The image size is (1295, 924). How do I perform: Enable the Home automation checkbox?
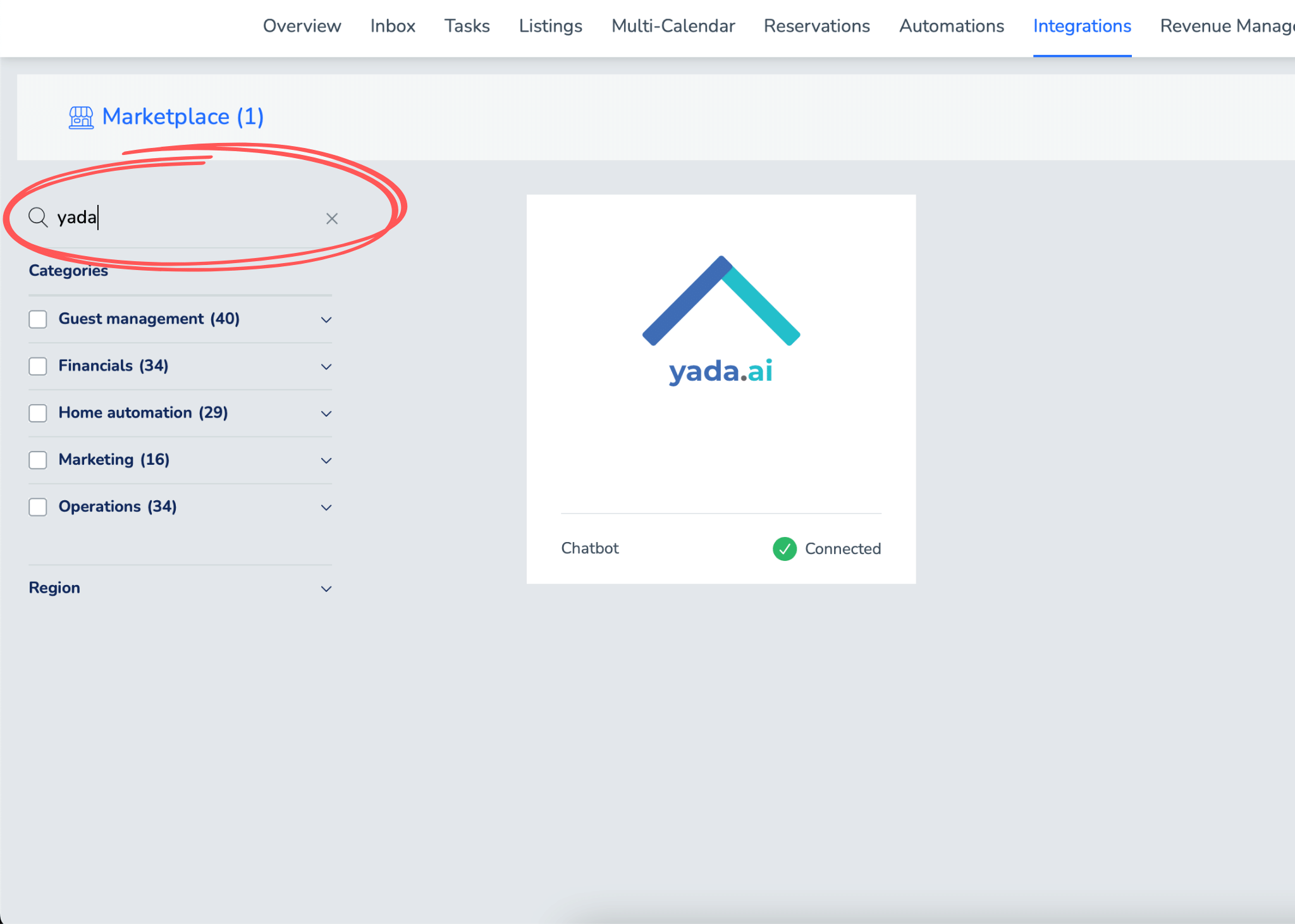(x=38, y=413)
